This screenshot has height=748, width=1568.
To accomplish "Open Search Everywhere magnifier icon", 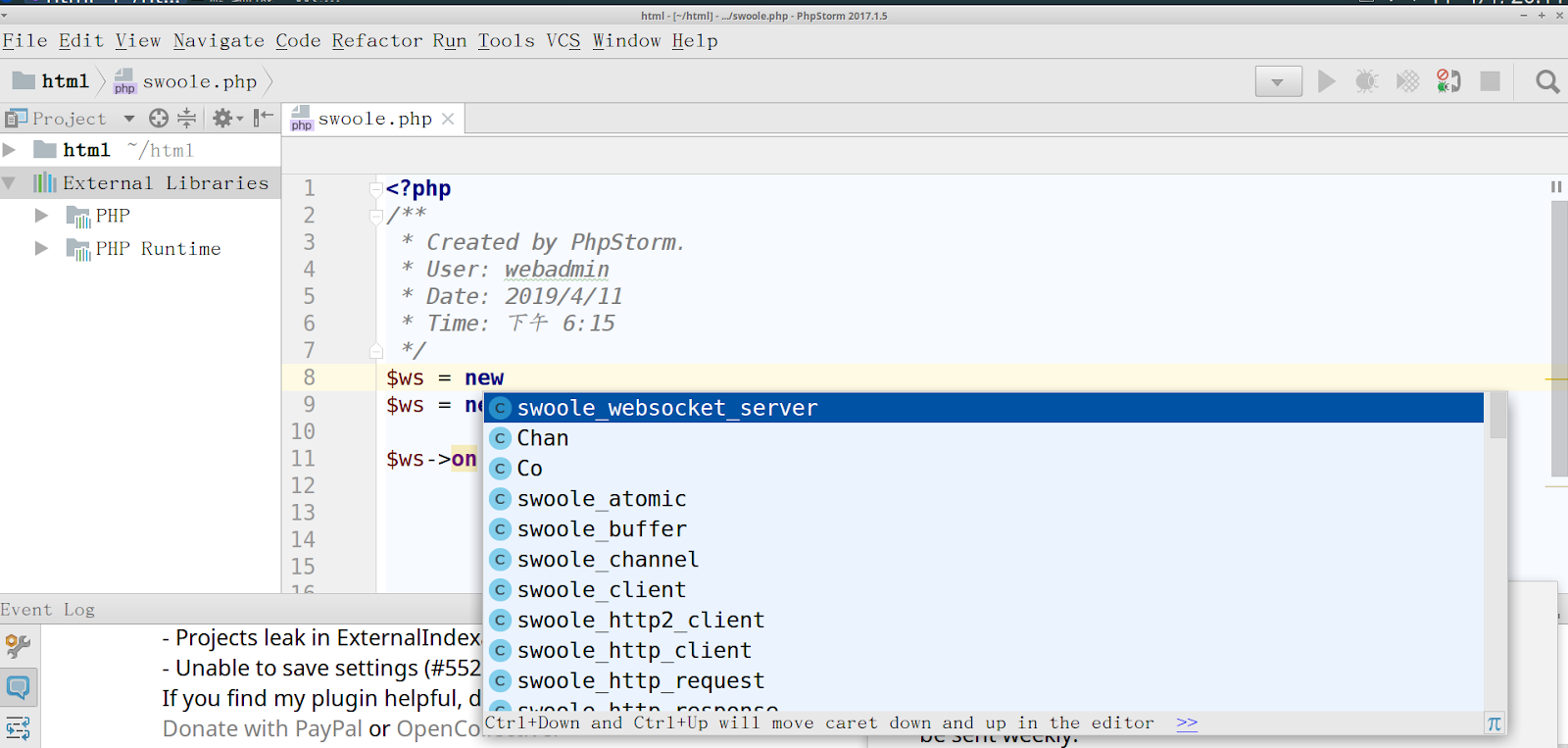I will (x=1547, y=81).
